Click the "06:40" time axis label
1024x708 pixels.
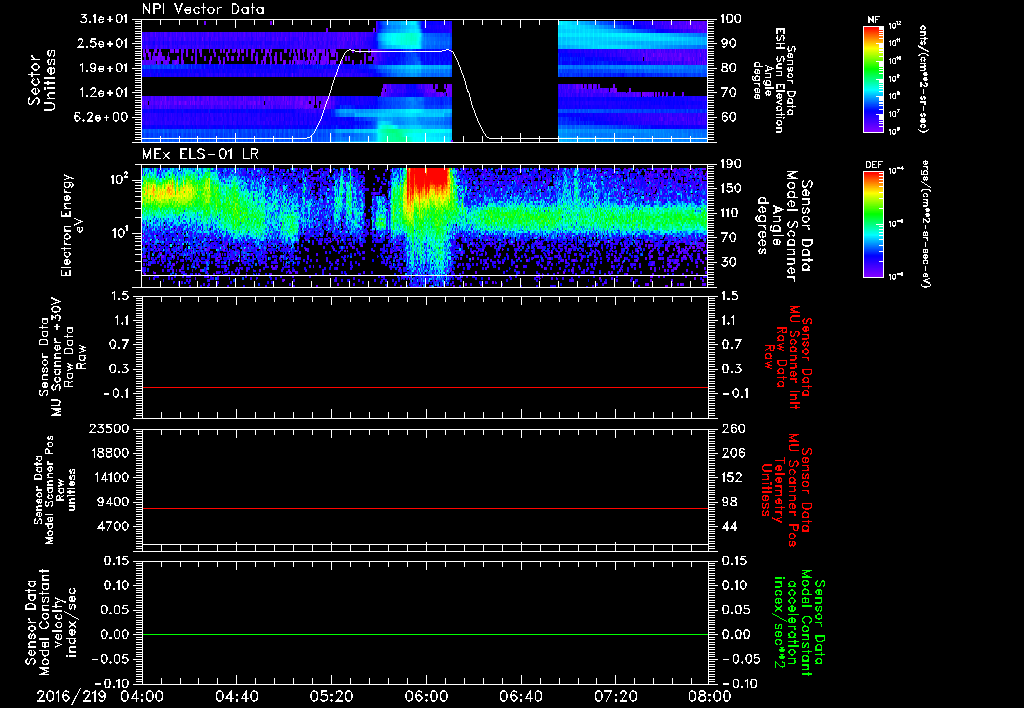[x=520, y=696]
